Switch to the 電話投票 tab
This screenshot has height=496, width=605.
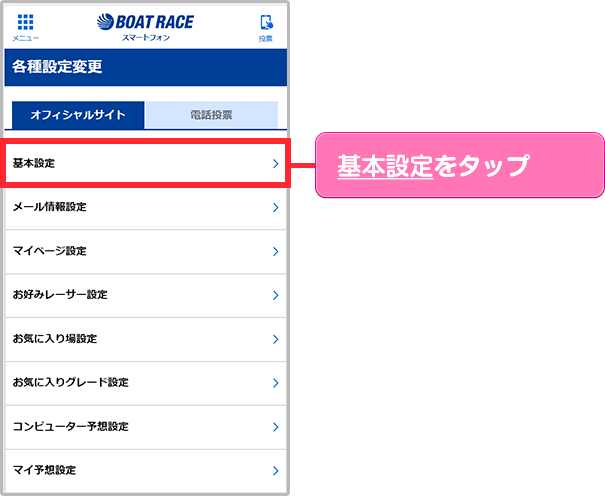point(211,115)
